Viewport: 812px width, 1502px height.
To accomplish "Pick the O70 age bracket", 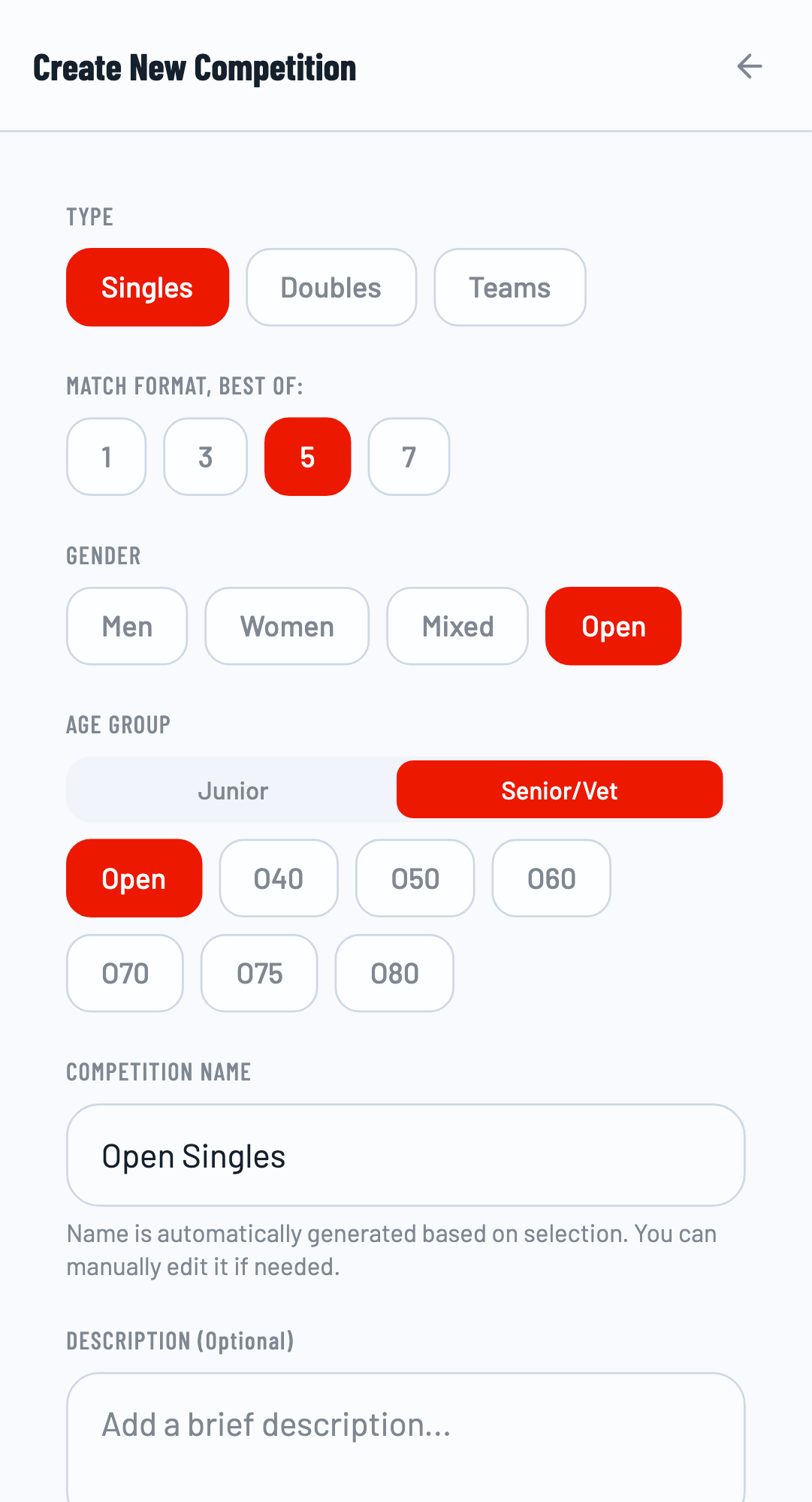I will point(125,973).
